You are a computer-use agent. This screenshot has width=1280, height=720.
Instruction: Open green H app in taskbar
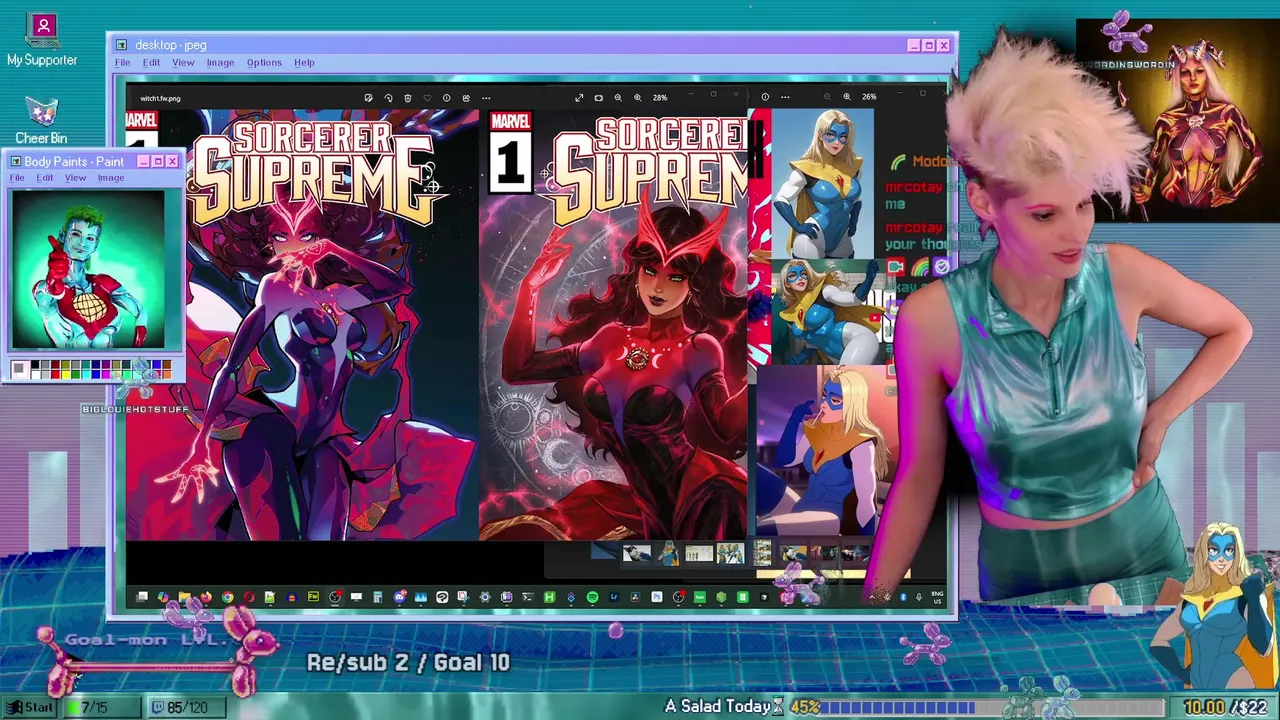tap(550, 597)
